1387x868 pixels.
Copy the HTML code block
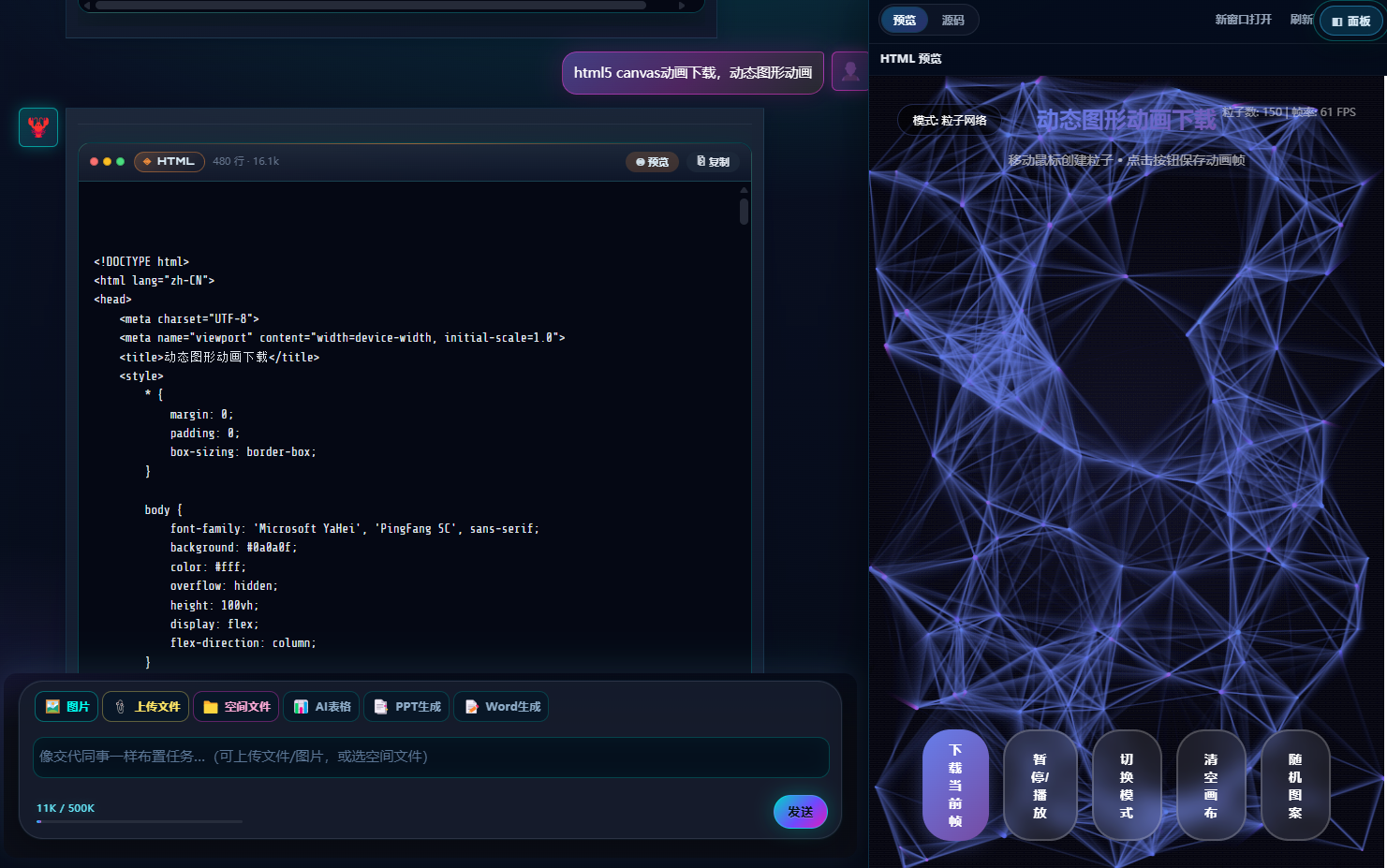pos(713,162)
